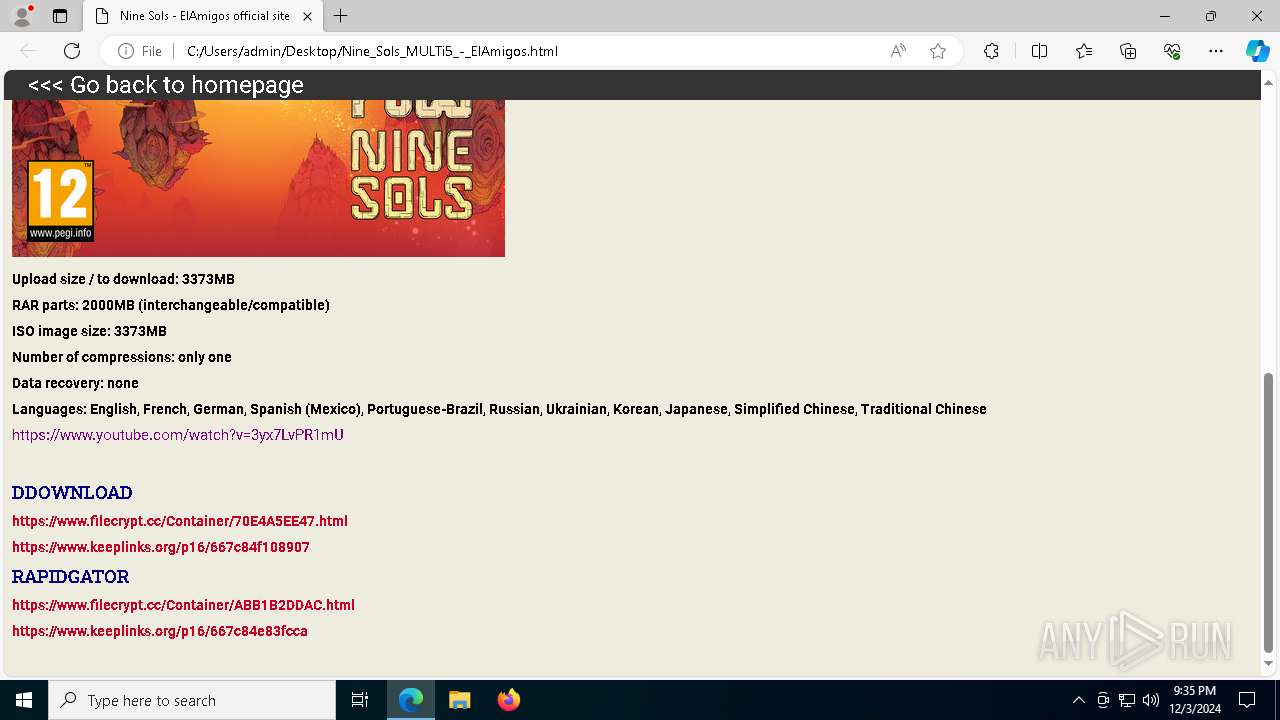Open the Windows Start menu
The width and height of the screenshot is (1280, 720).
click(x=24, y=700)
